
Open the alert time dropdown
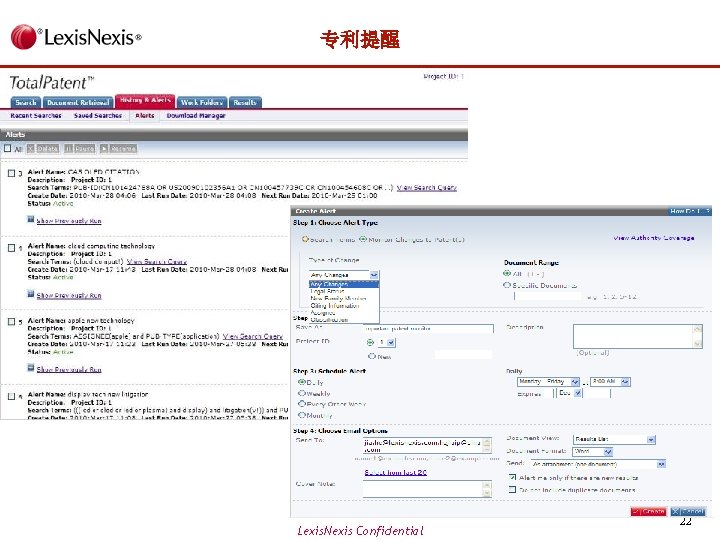point(610,382)
